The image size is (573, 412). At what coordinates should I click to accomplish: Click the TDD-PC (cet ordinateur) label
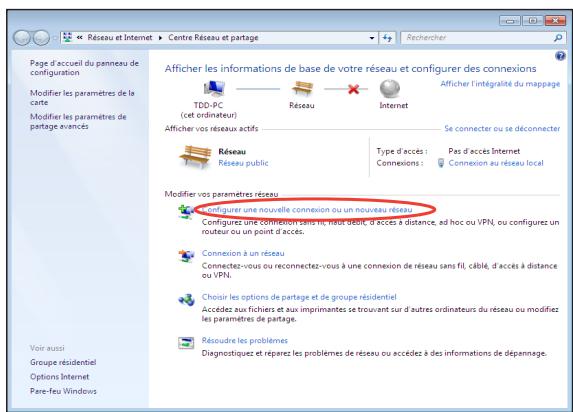point(208,110)
